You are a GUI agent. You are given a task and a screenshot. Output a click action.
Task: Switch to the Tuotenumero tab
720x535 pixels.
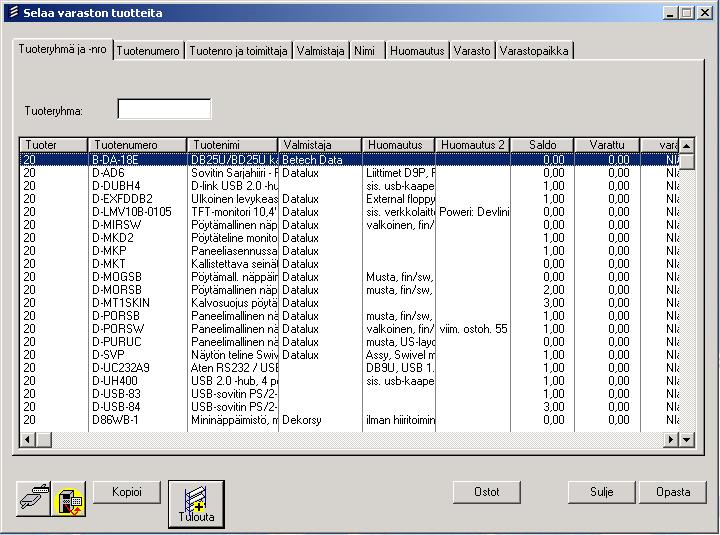click(x=148, y=51)
